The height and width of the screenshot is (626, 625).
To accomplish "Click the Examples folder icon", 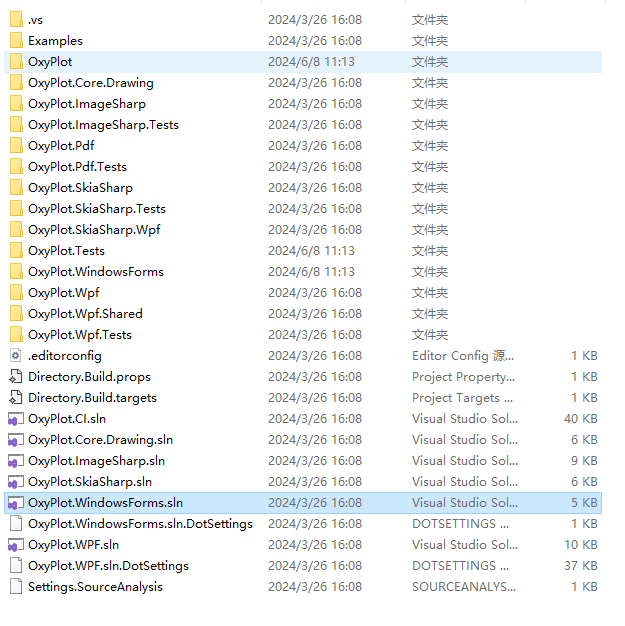I will click(x=16, y=41).
